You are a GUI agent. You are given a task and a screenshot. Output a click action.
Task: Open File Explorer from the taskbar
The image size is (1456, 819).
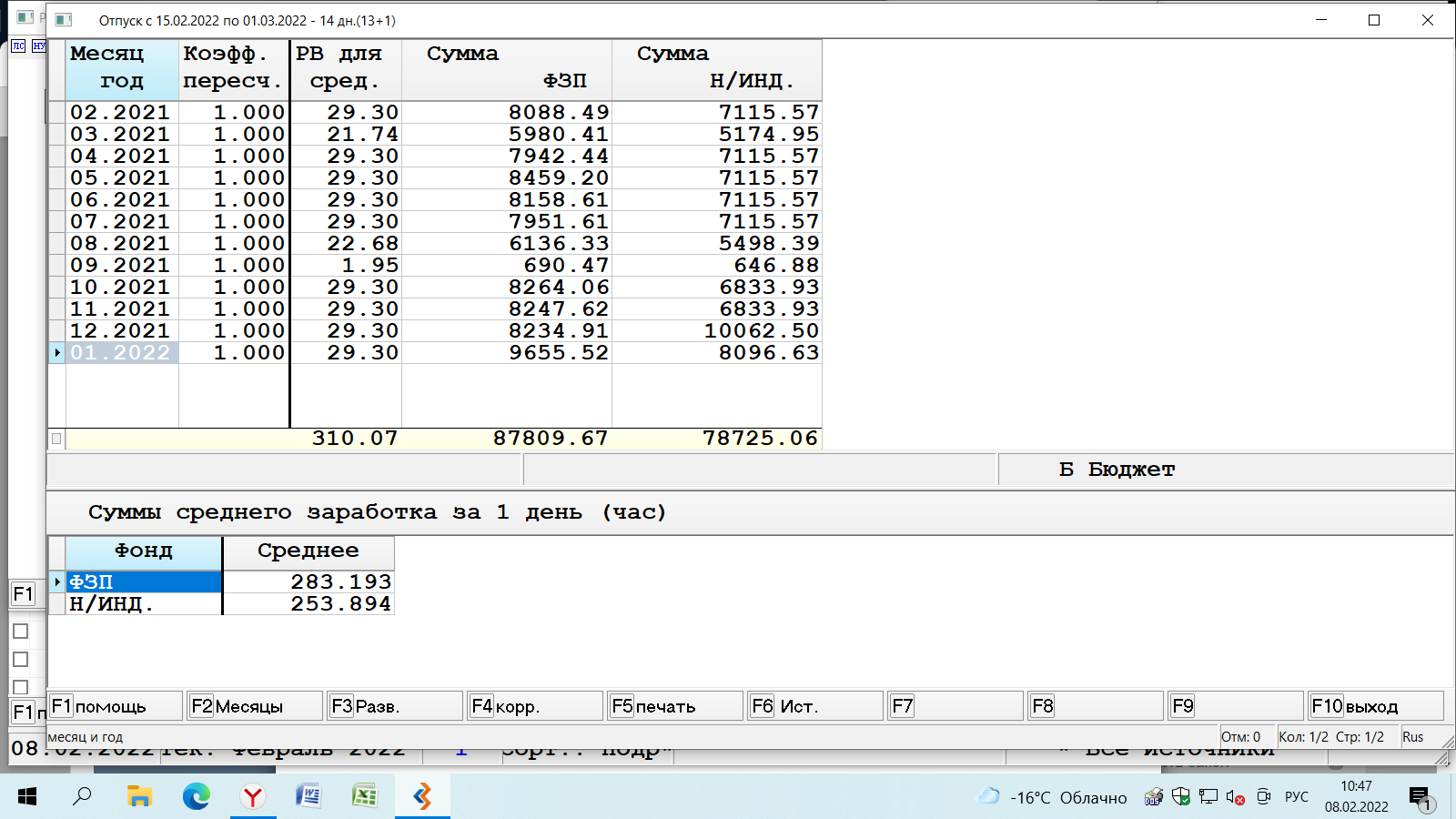pos(139,797)
